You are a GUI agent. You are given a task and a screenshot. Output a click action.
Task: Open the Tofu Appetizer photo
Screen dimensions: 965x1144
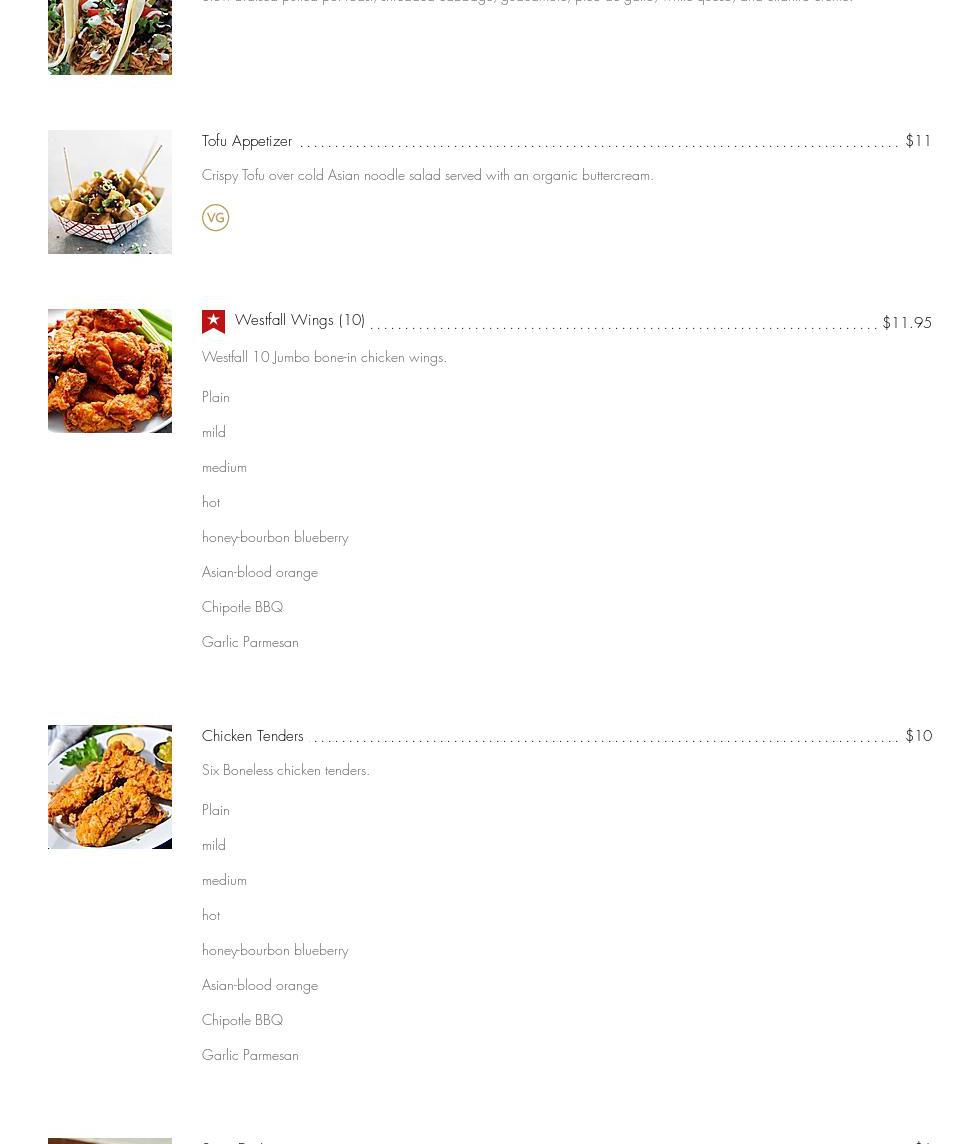(110, 192)
